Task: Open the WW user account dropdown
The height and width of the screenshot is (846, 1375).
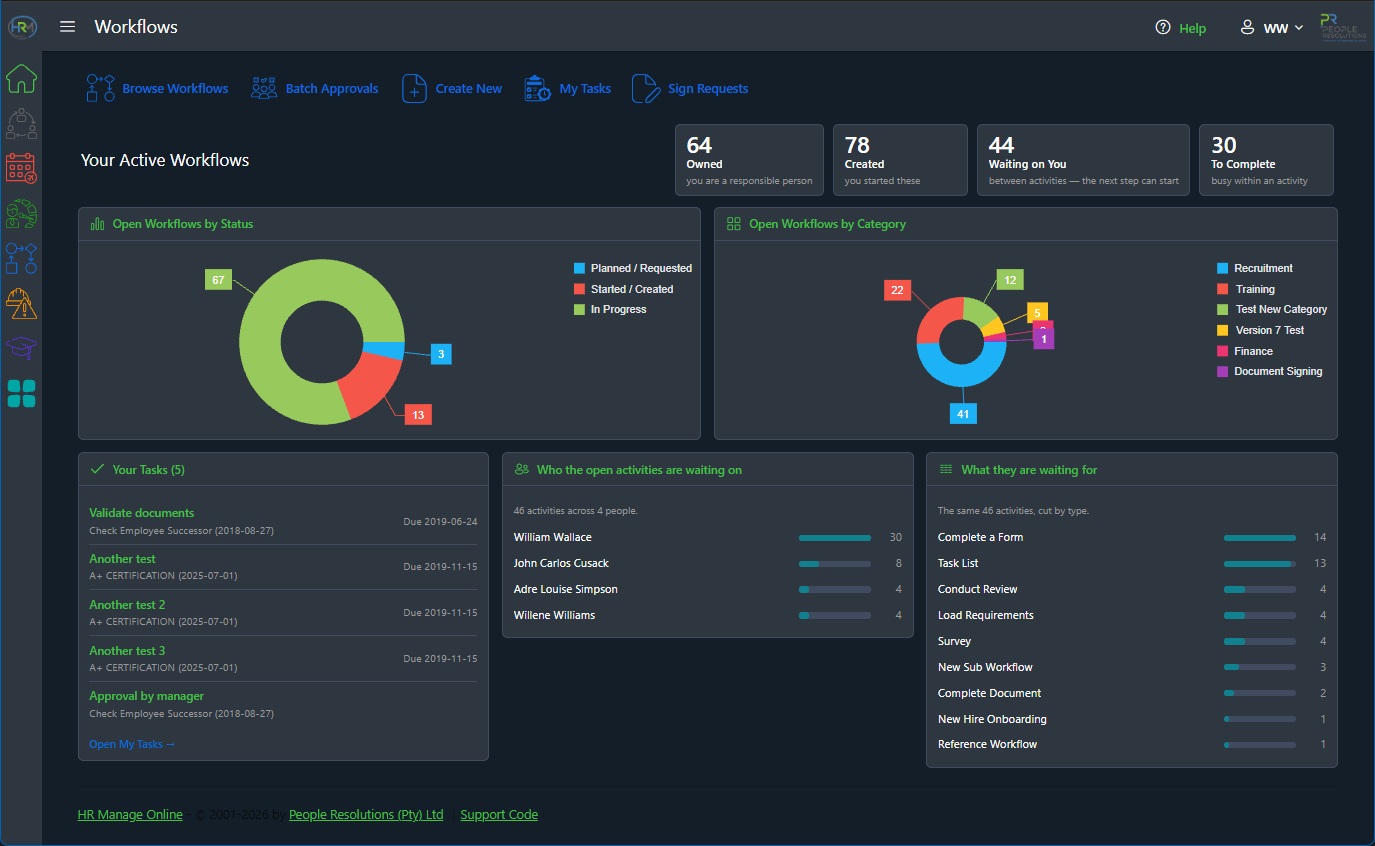Action: pos(1272,28)
